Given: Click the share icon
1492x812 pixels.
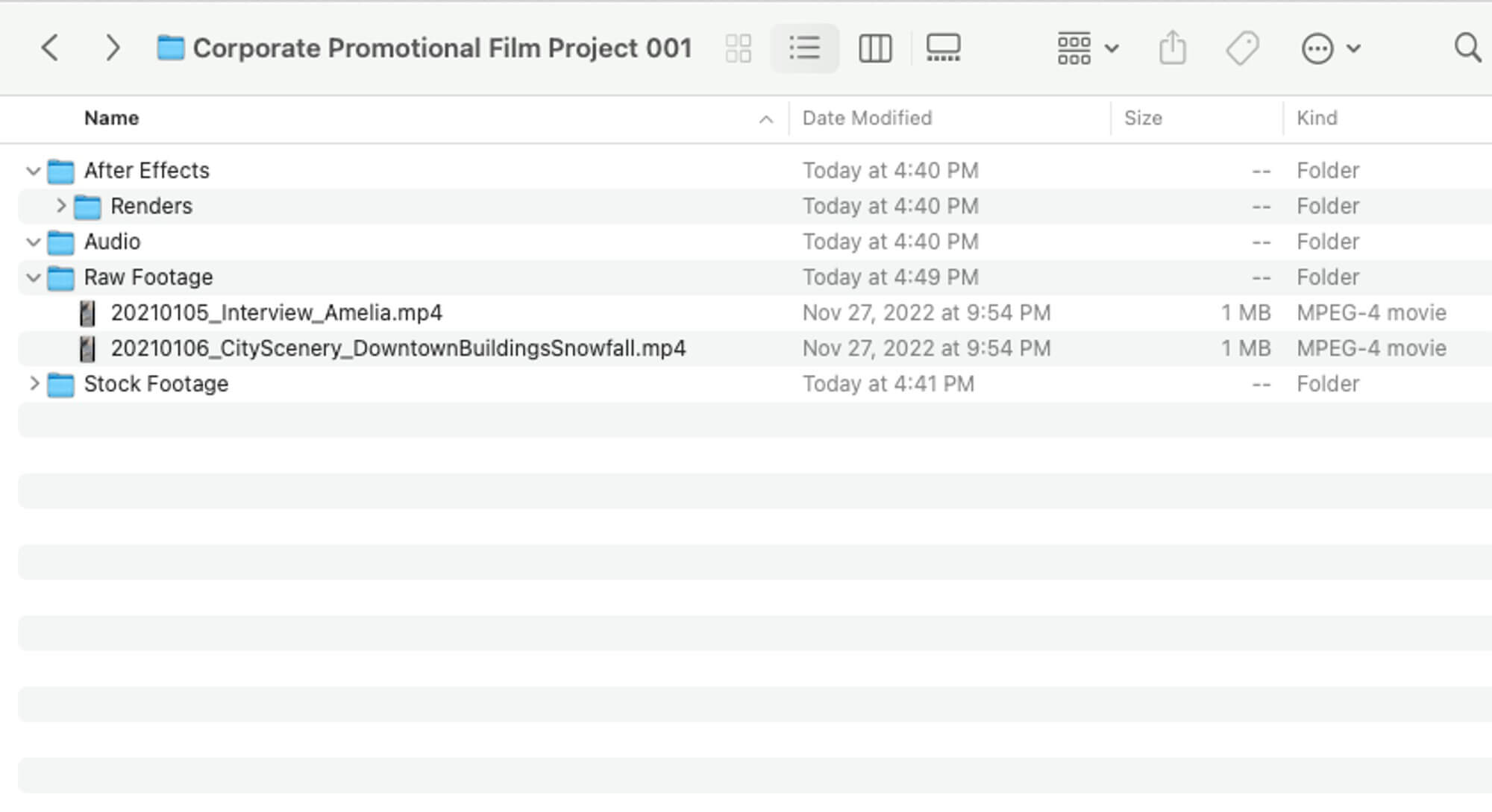Looking at the screenshot, I should tap(1172, 46).
